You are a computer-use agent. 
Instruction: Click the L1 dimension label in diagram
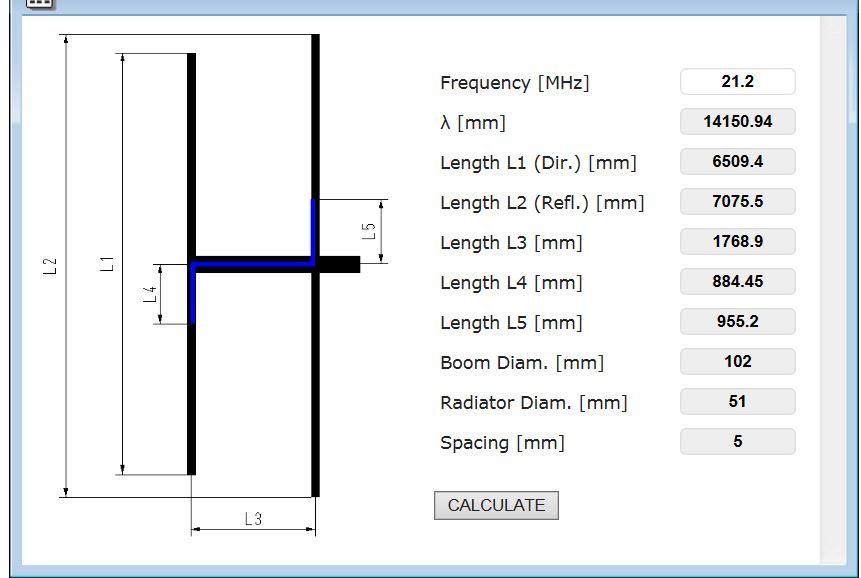point(108,264)
